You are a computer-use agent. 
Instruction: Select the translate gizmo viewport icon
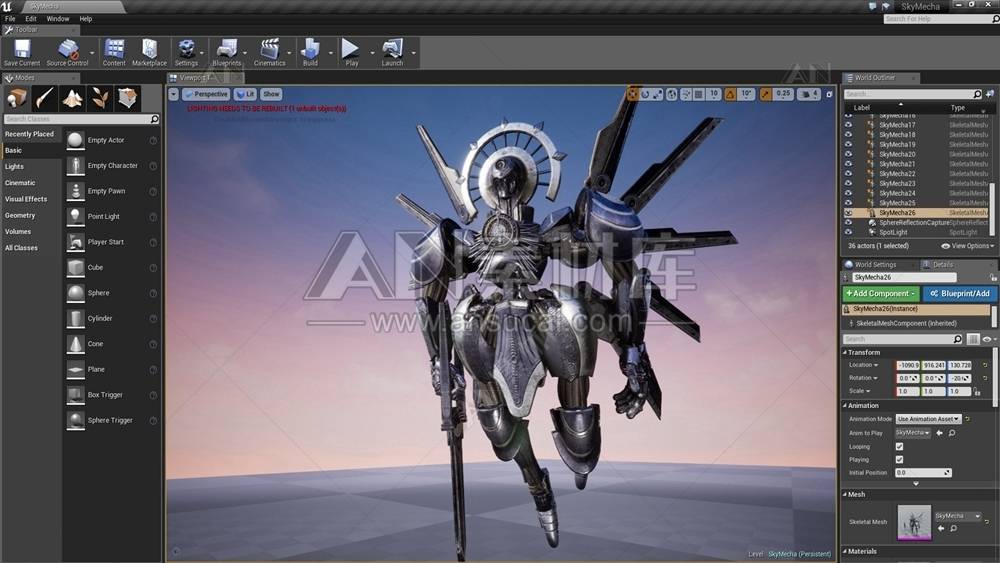coord(632,94)
